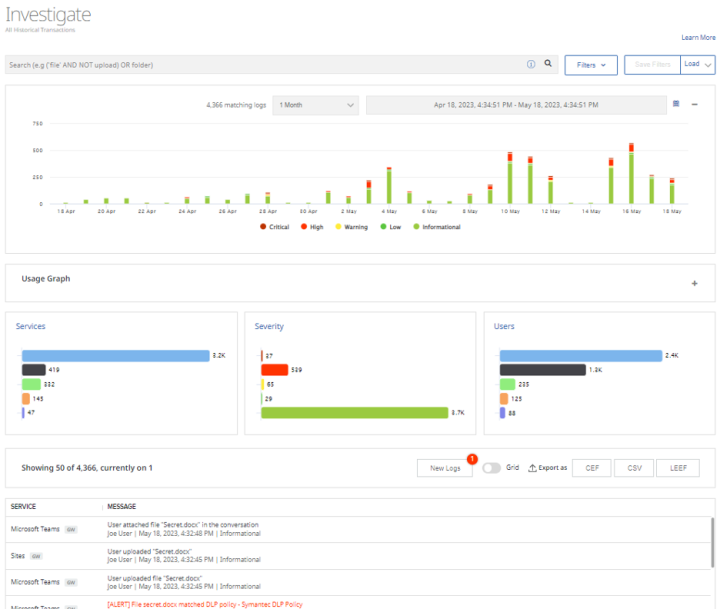Click the tallest chart bar near 16 May
This screenshot has width=720, height=609.
631,173
